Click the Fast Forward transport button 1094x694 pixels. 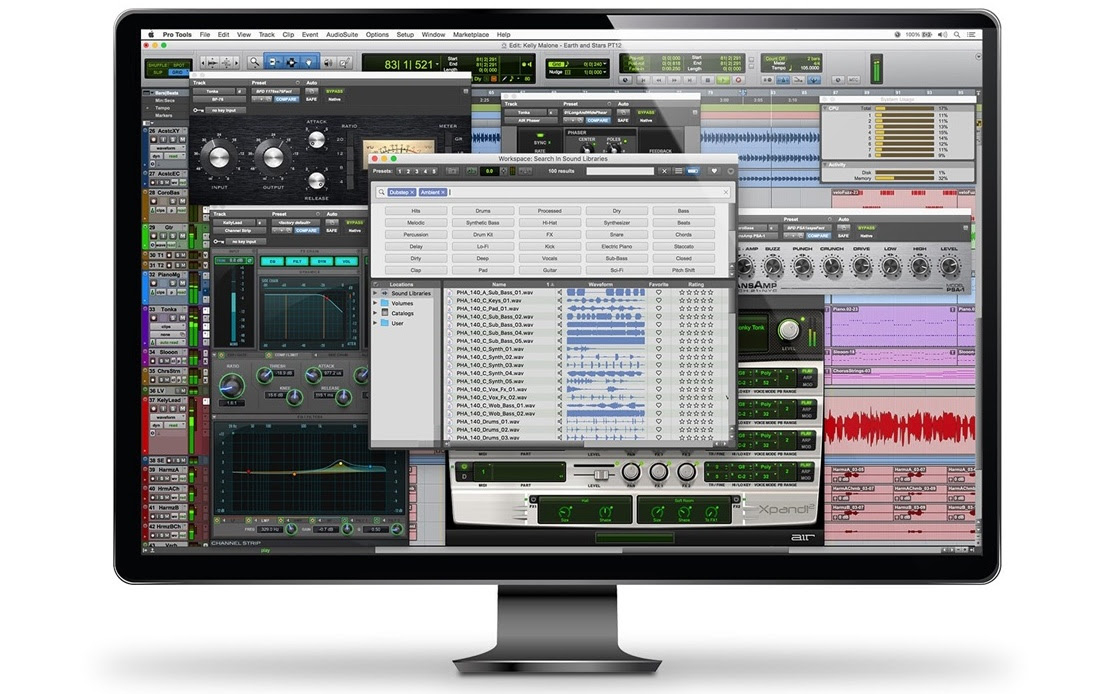click(675, 80)
